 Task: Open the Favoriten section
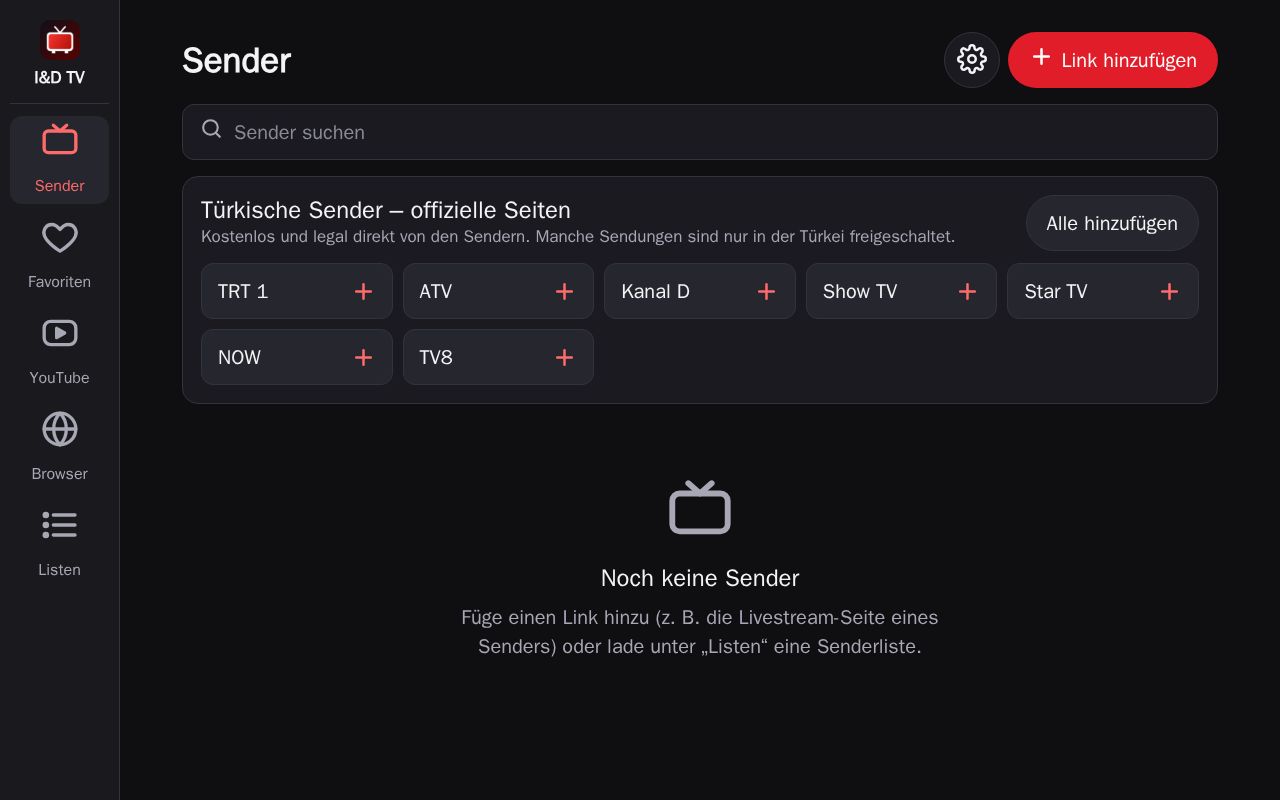pyautogui.click(x=60, y=256)
